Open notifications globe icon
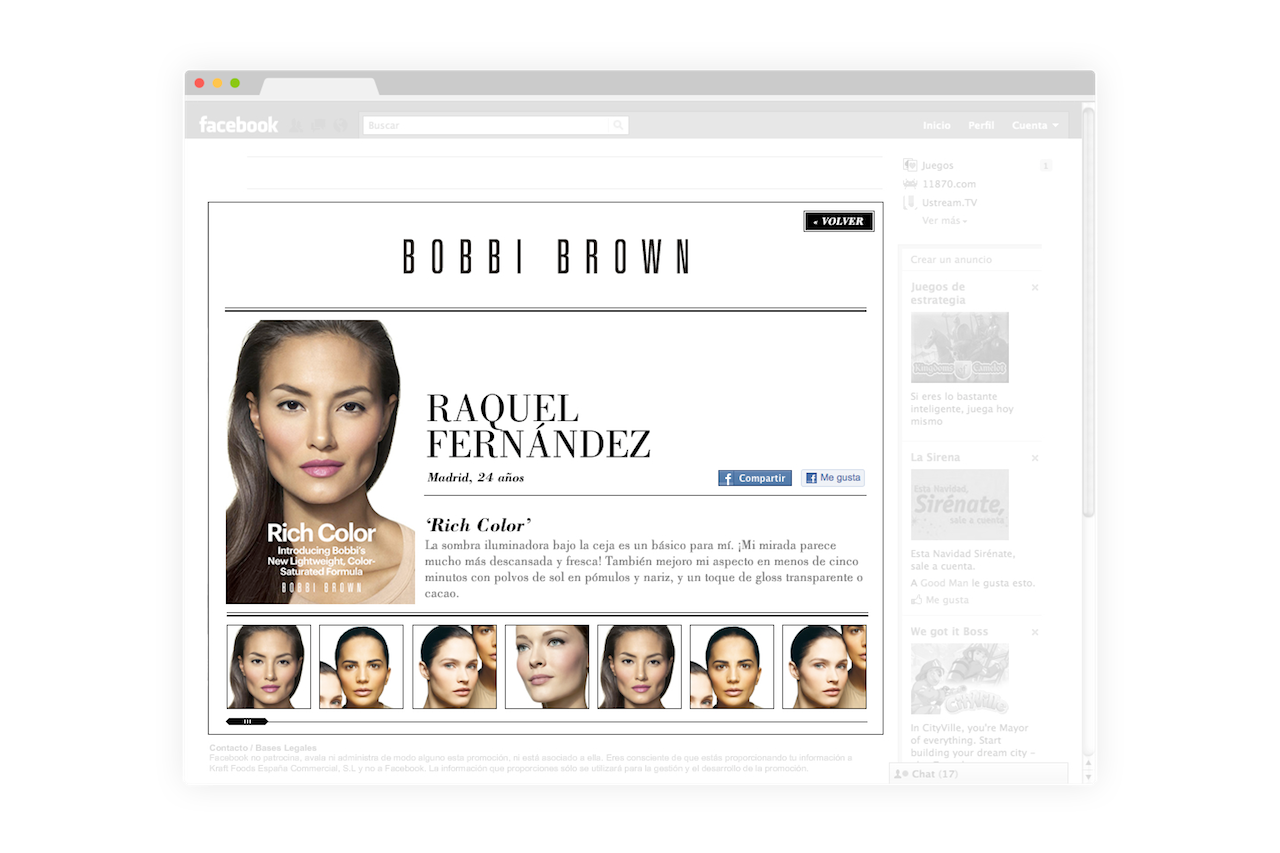This screenshot has width=1280, height=853. coord(340,126)
